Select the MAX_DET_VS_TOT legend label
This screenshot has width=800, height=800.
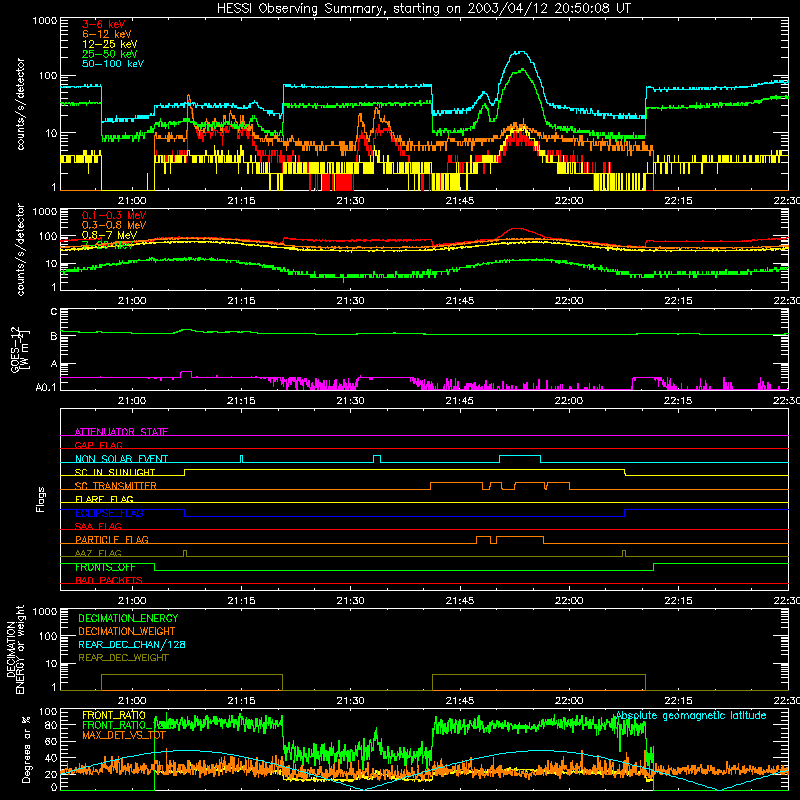[124, 735]
